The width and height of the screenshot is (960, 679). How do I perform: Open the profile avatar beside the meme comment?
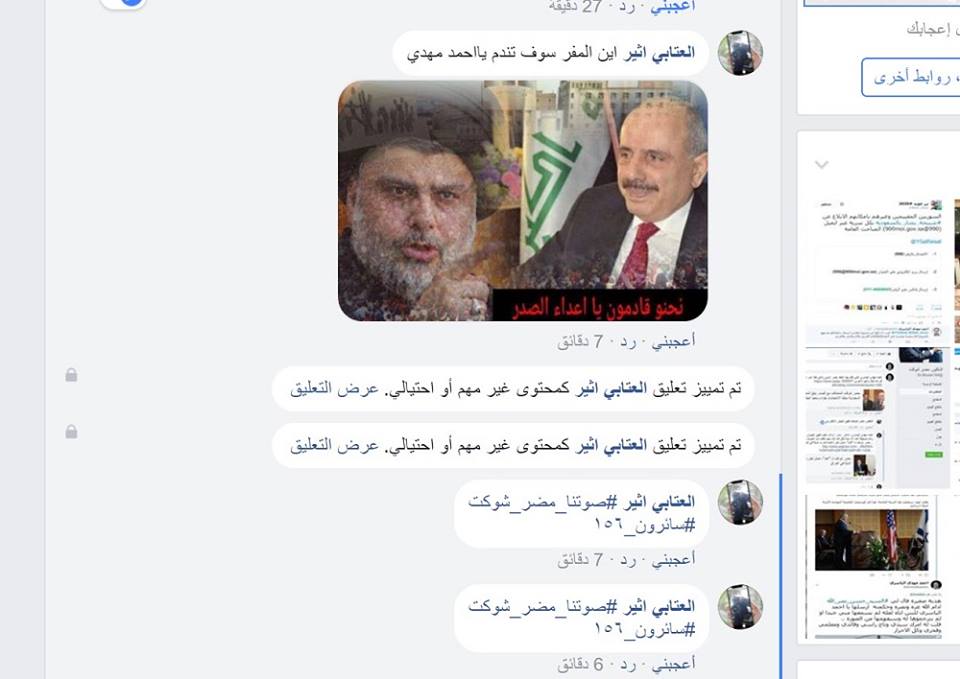tap(740, 53)
